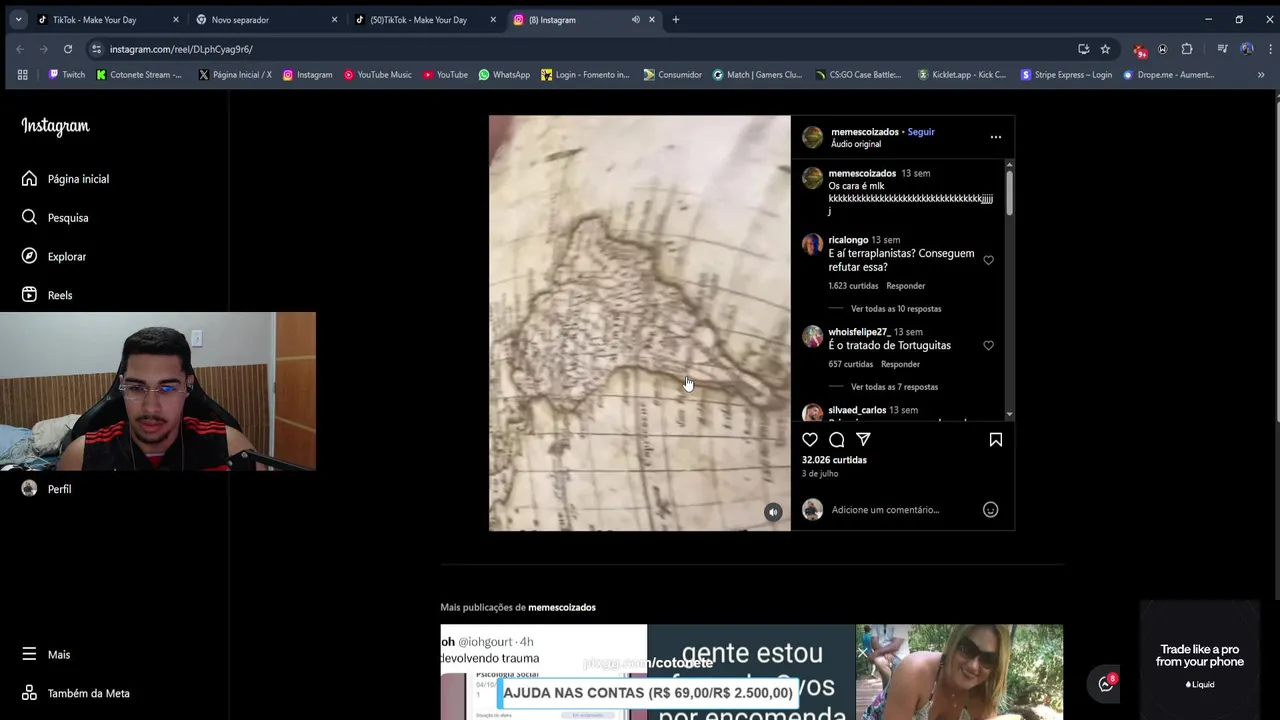Like whoisfelipe27_'s comment
Screen dimensions: 1280x720
[x=988, y=345]
